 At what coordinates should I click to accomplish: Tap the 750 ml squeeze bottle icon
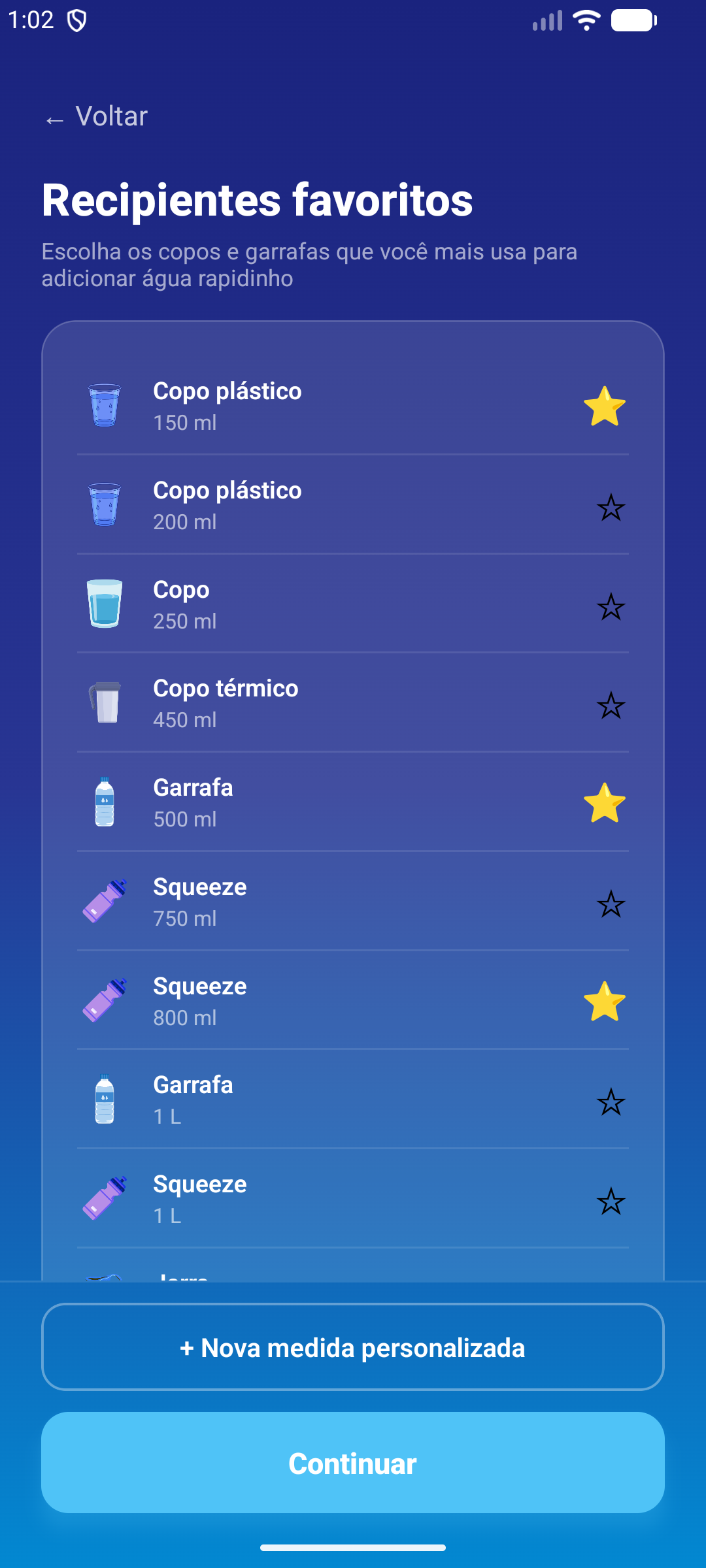(105, 901)
